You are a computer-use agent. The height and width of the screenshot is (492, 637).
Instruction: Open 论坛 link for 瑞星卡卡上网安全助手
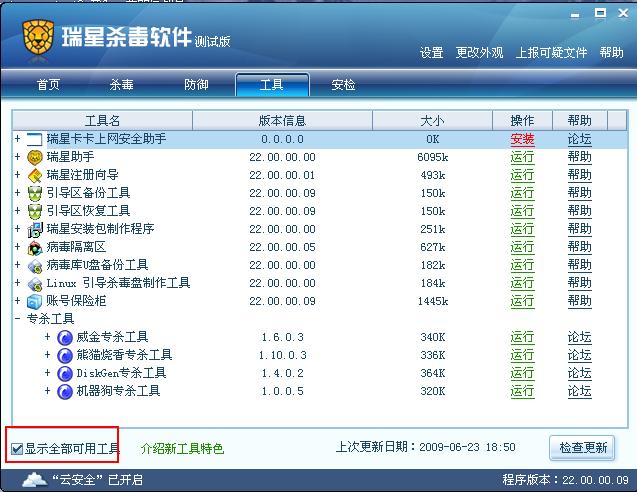[579, 139]
